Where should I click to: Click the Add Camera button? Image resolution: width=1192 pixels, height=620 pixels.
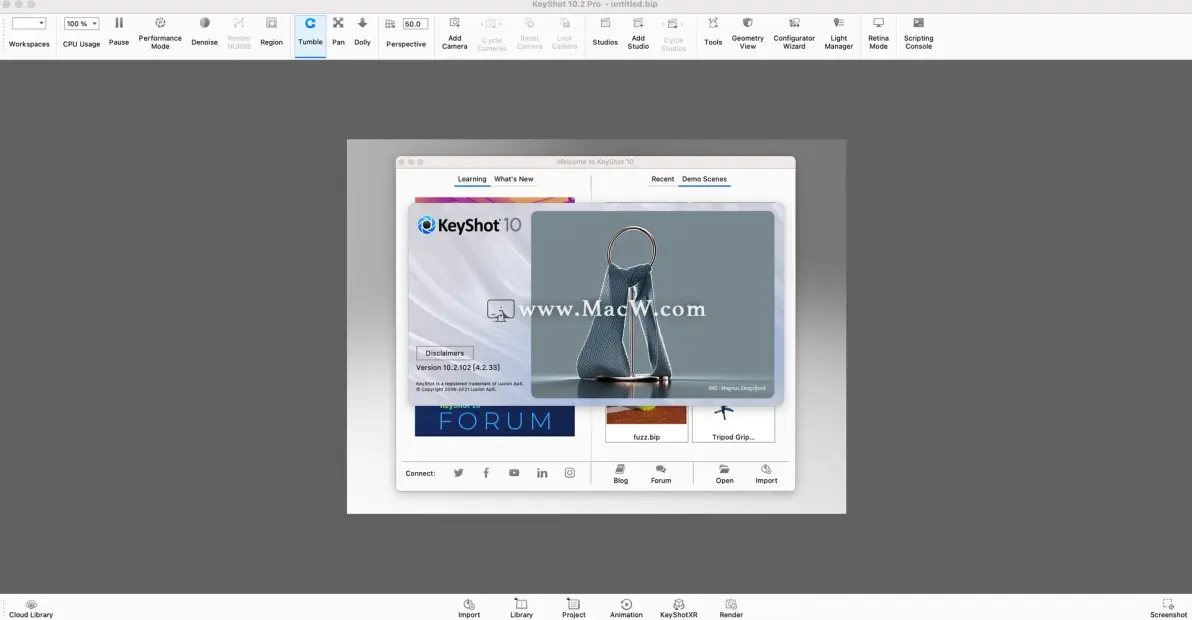[455, 33]
